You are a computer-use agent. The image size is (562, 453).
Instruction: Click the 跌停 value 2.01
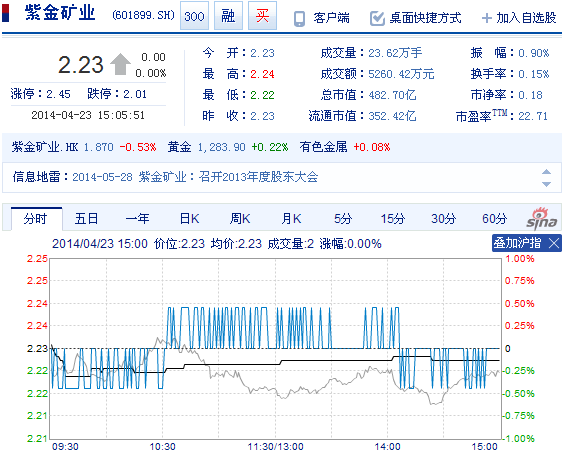click(x=135, y=94)
